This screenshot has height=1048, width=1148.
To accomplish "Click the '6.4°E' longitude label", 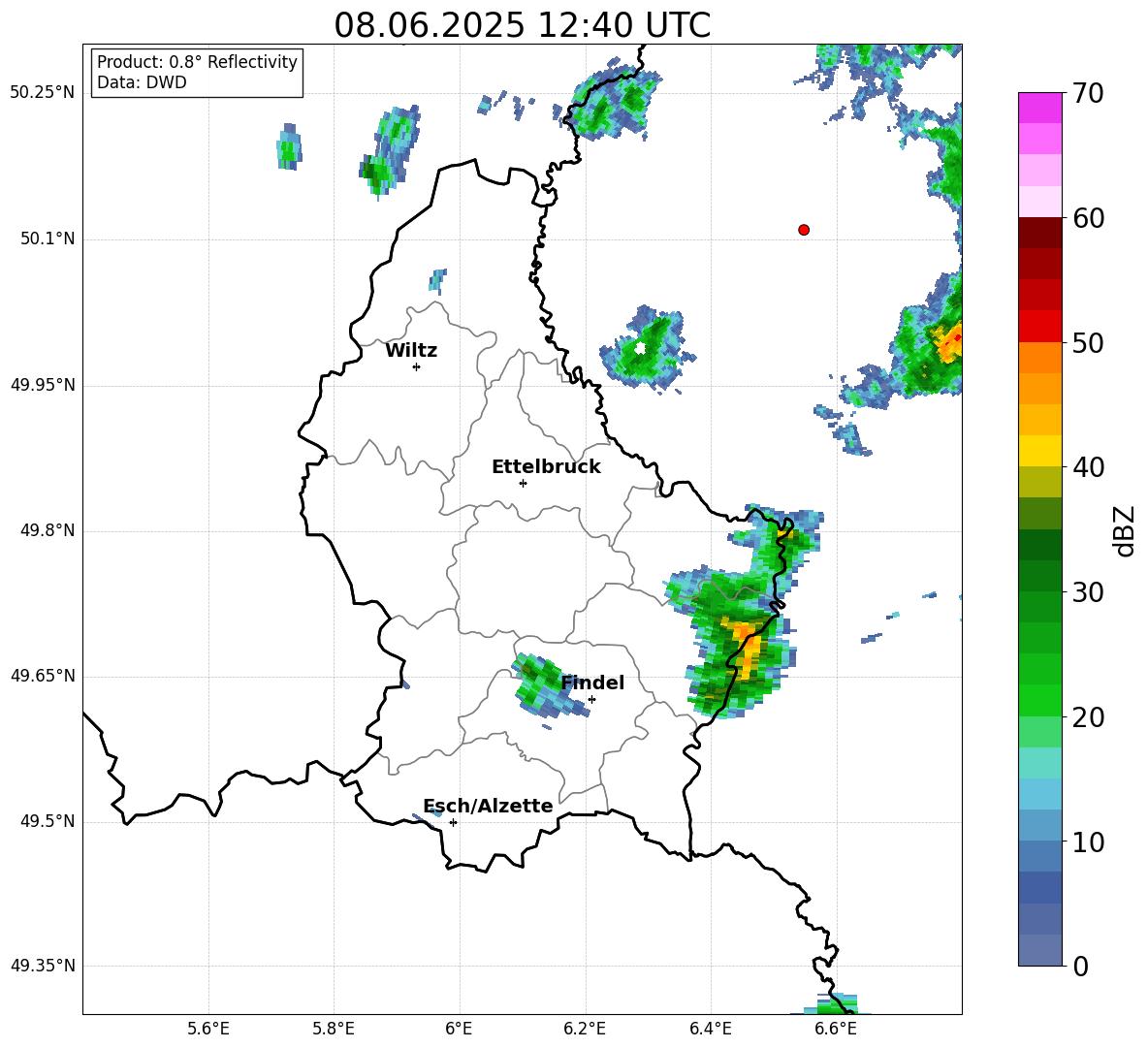I will point(710,1029).
